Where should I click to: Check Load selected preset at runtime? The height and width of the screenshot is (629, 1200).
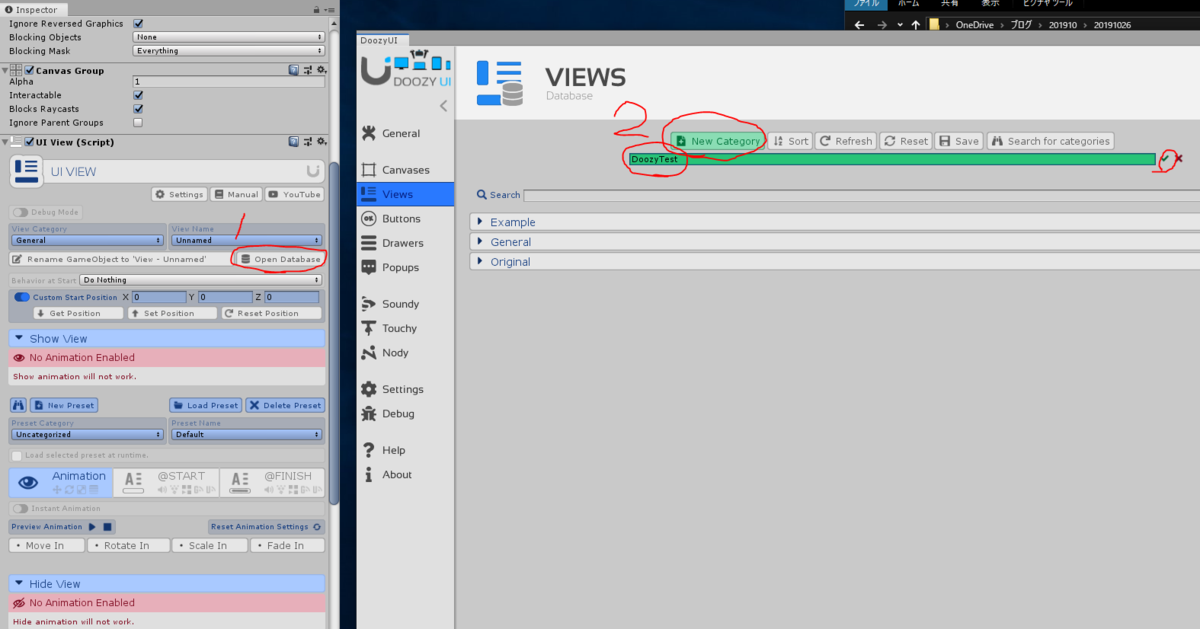(17, 456)
